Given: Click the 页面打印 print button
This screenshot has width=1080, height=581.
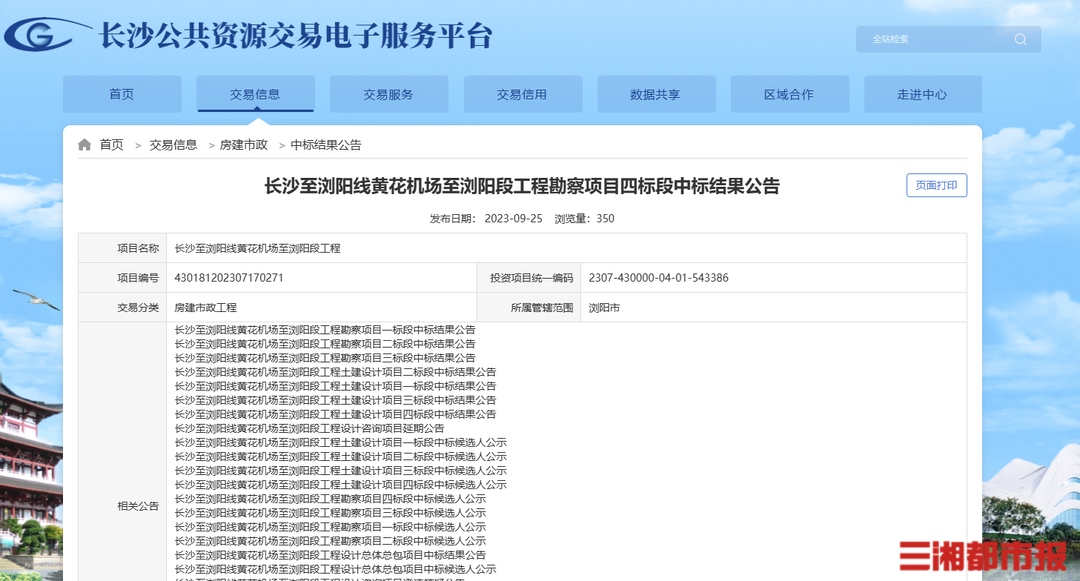Looking at the screenshot, I should point(936,185).
